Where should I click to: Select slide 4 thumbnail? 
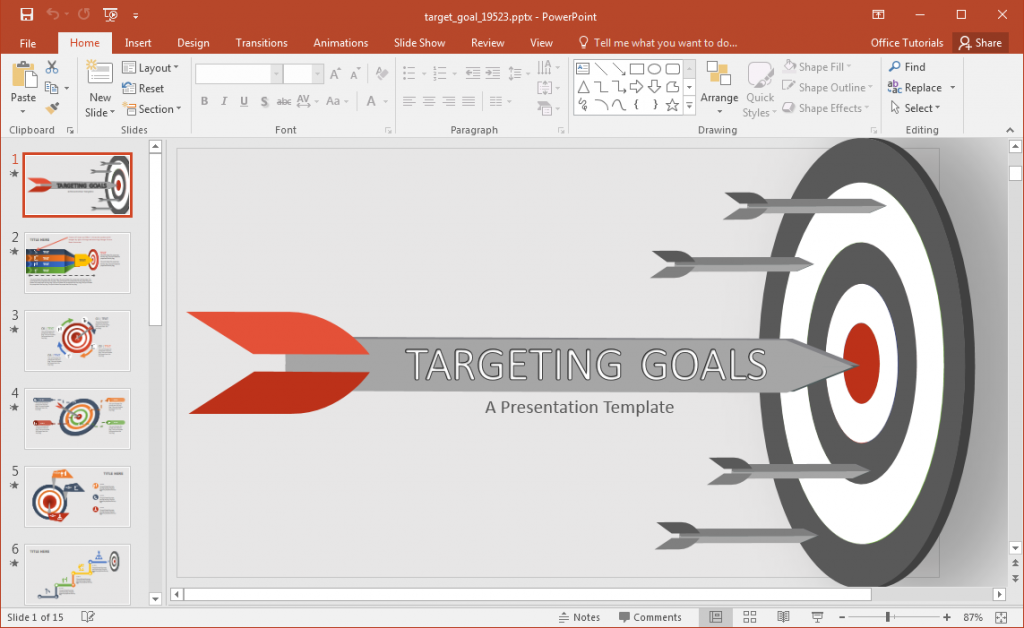click(x=77, y=419)
